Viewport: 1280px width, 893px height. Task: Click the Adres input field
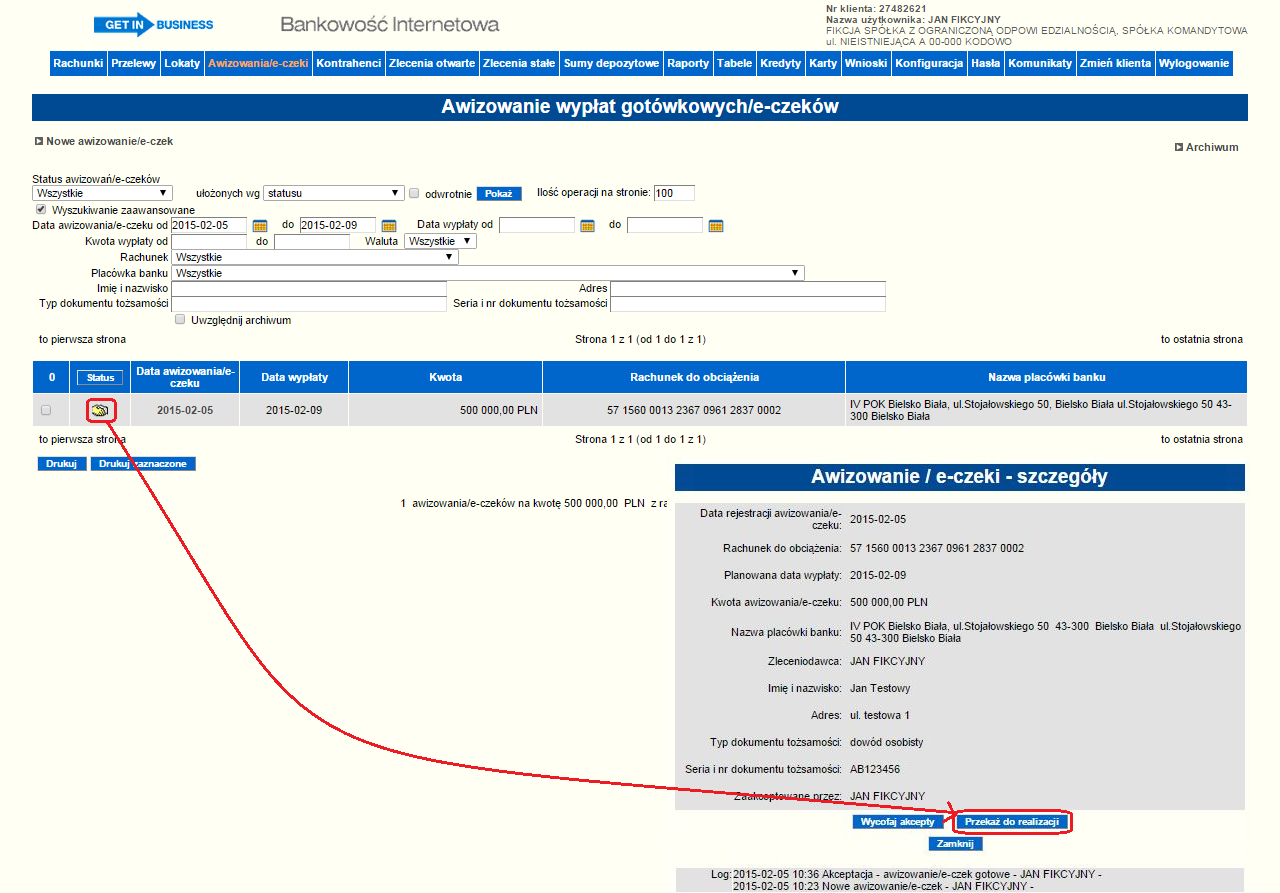748,289
